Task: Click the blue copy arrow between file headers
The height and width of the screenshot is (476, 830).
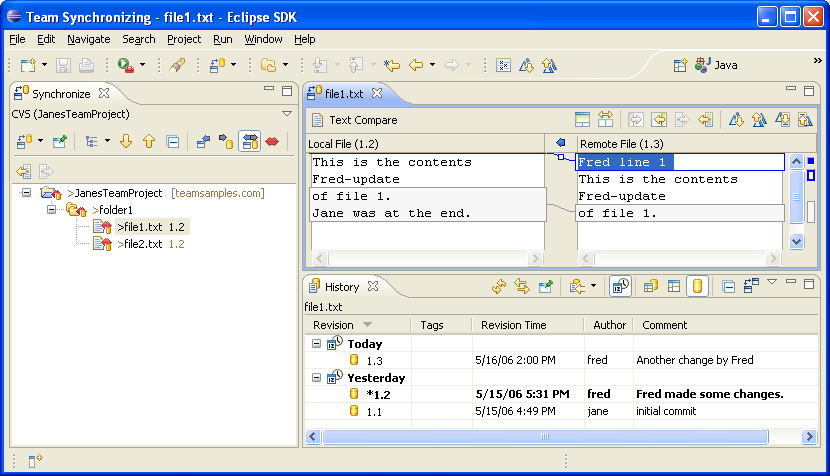Action: click(561, 142)
